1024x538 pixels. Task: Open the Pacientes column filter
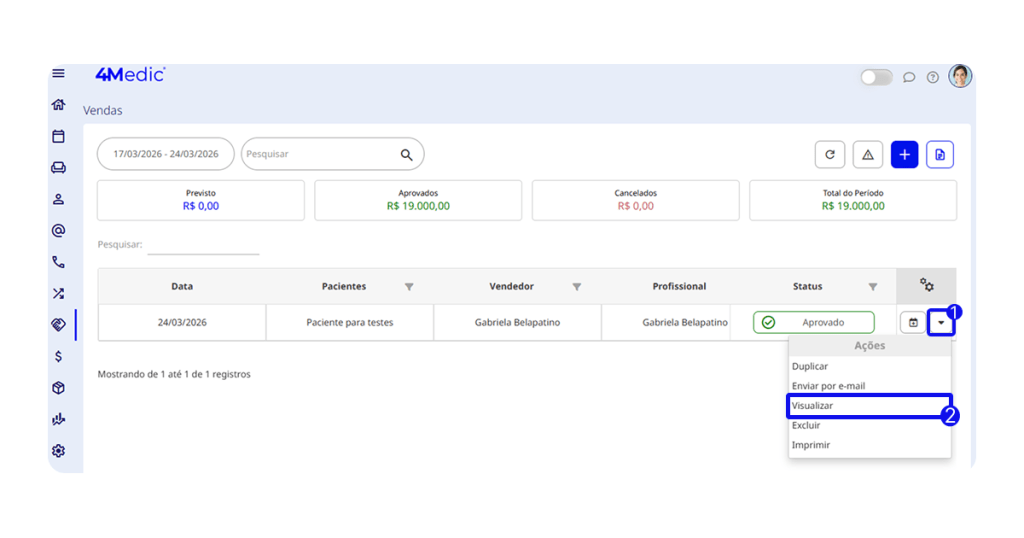point(409,287)
